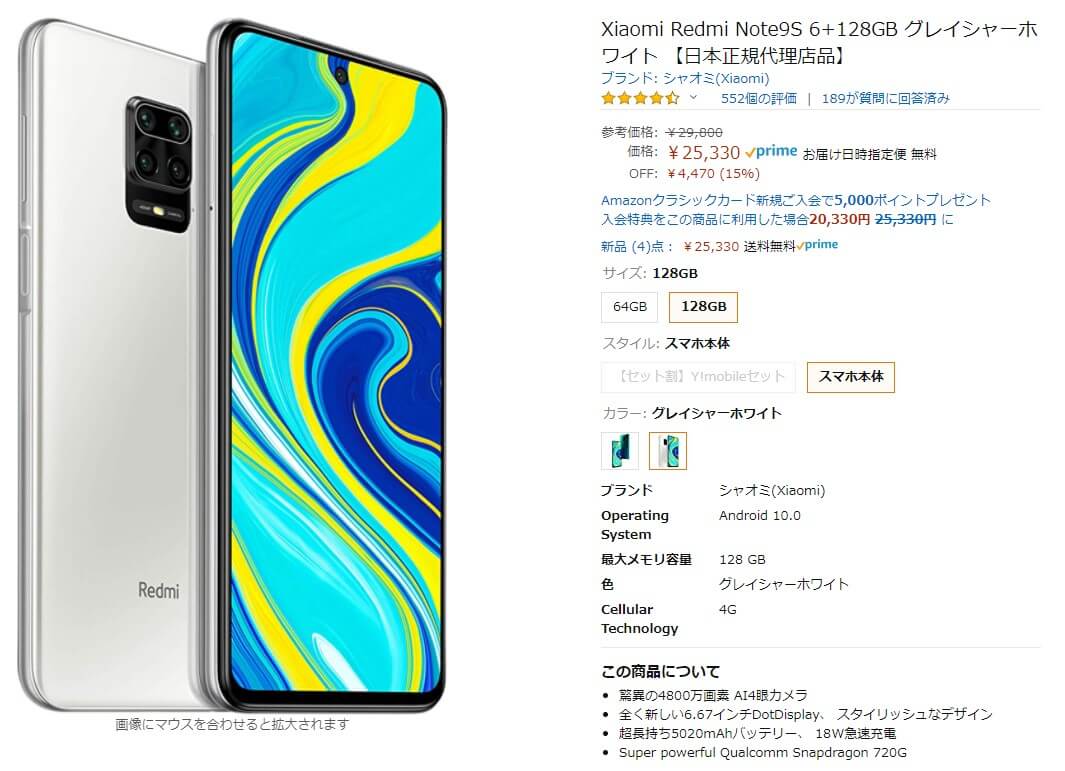Image resolution: width=1065 pixels, height=771 pixels.
Task: Select the 64GB size option
Action: coord(630,307)
